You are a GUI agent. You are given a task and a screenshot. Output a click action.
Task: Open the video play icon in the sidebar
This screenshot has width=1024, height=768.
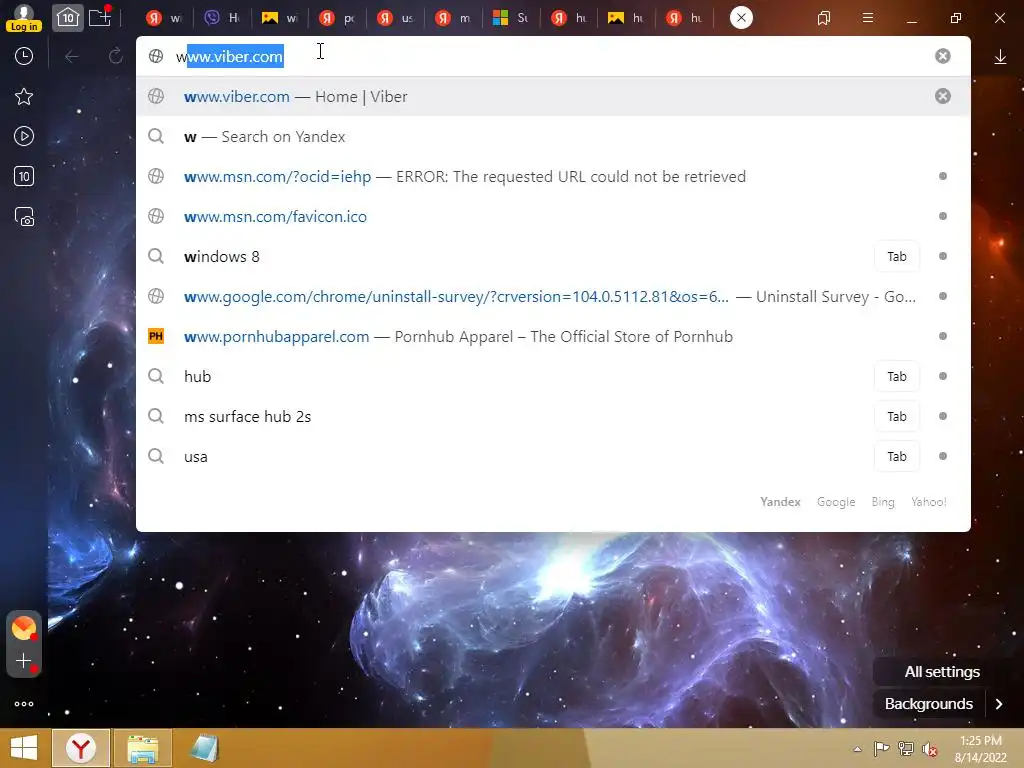24,136
